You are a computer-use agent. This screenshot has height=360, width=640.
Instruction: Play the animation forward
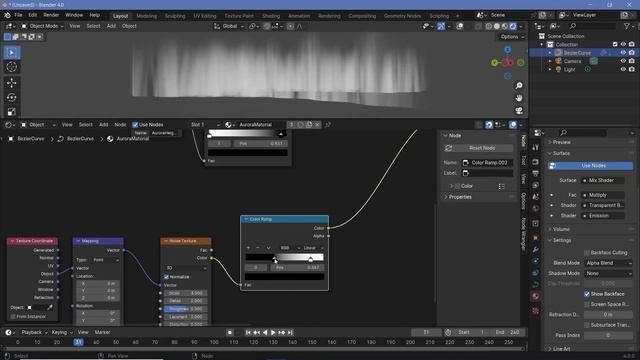tap(273, 333)
